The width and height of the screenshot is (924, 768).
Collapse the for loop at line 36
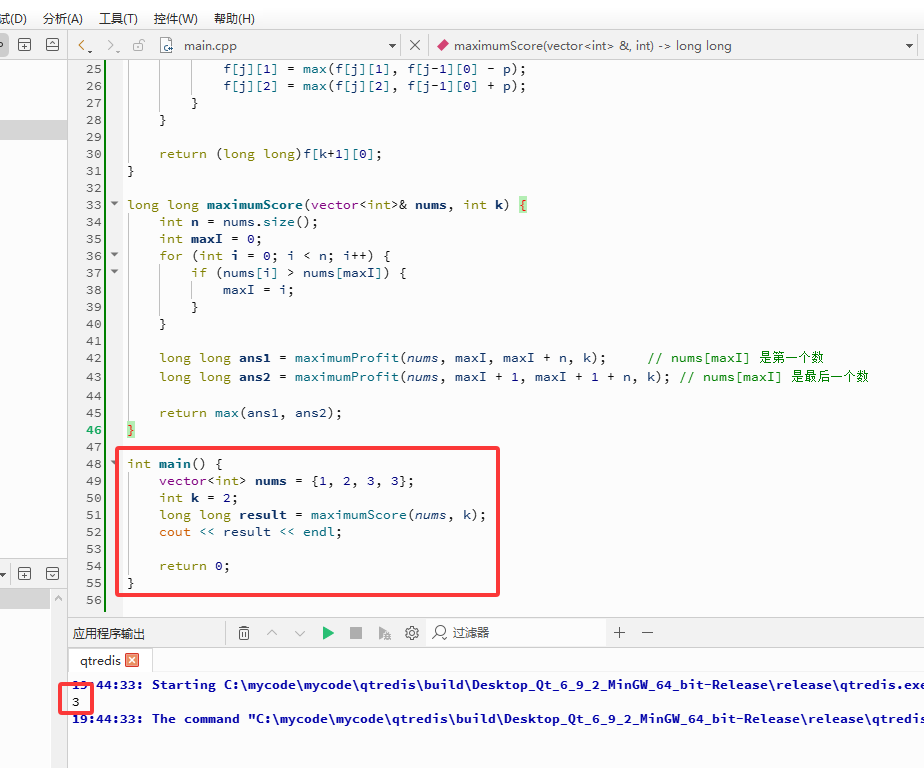pyautogui.click(x=114, y=255)
